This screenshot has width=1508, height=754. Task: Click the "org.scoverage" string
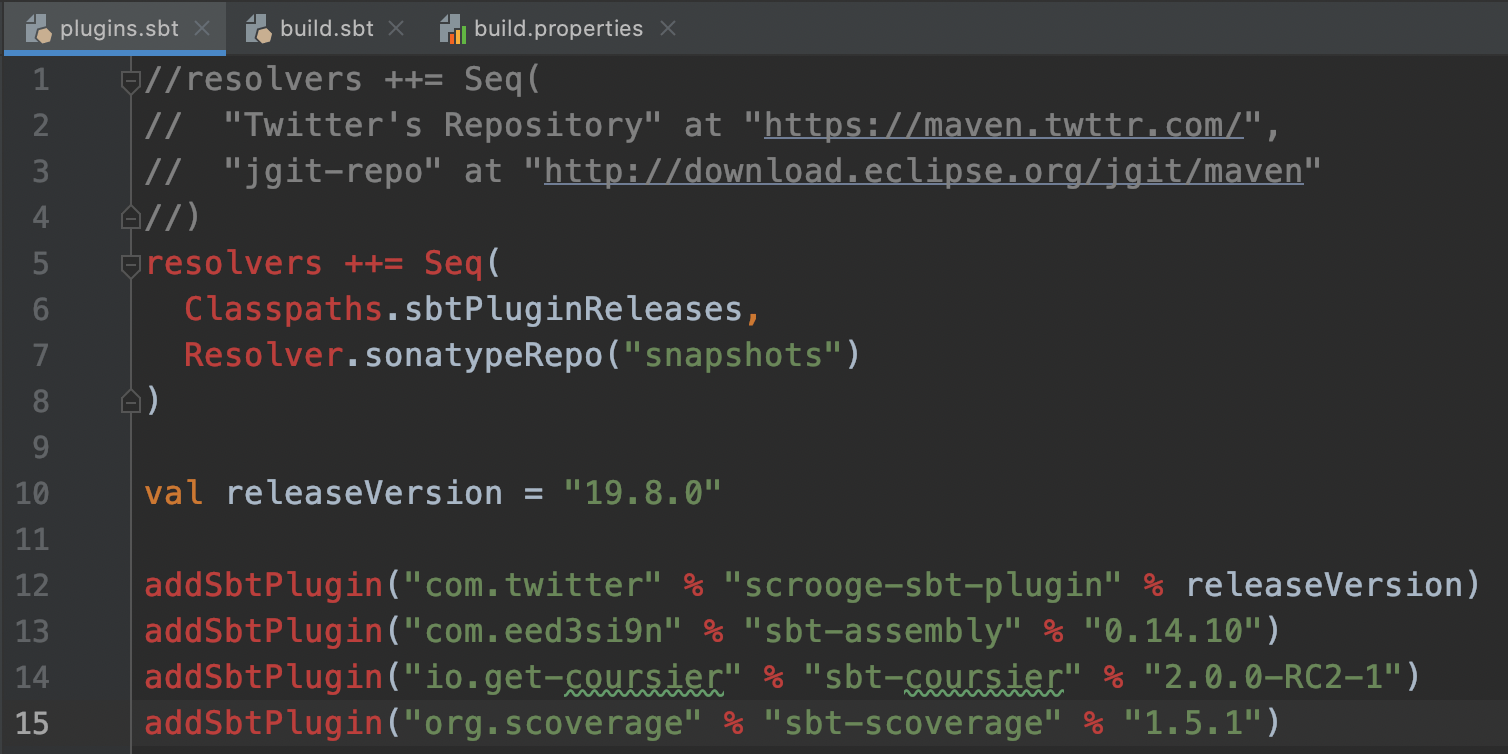(553, 722)
